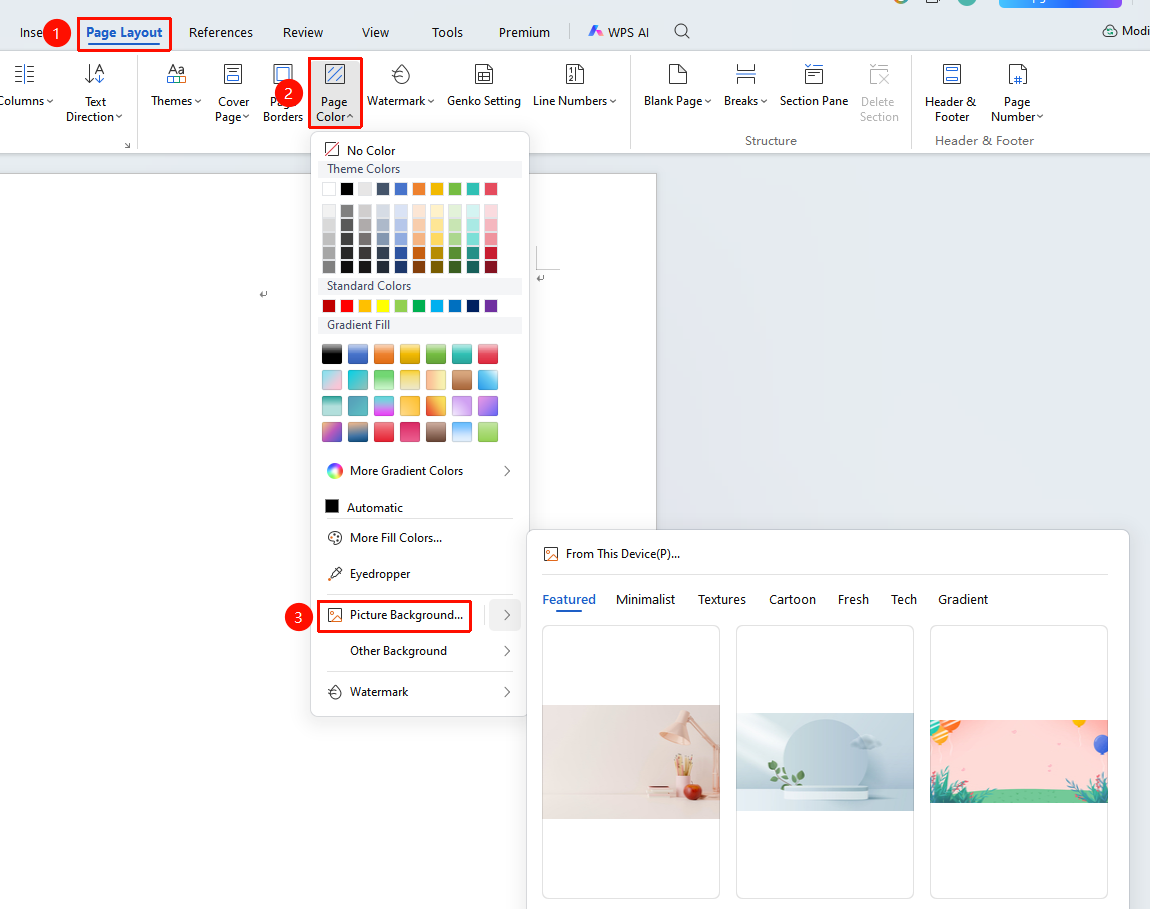
Task: Open the Tools tab
Action: click(447, 32)
